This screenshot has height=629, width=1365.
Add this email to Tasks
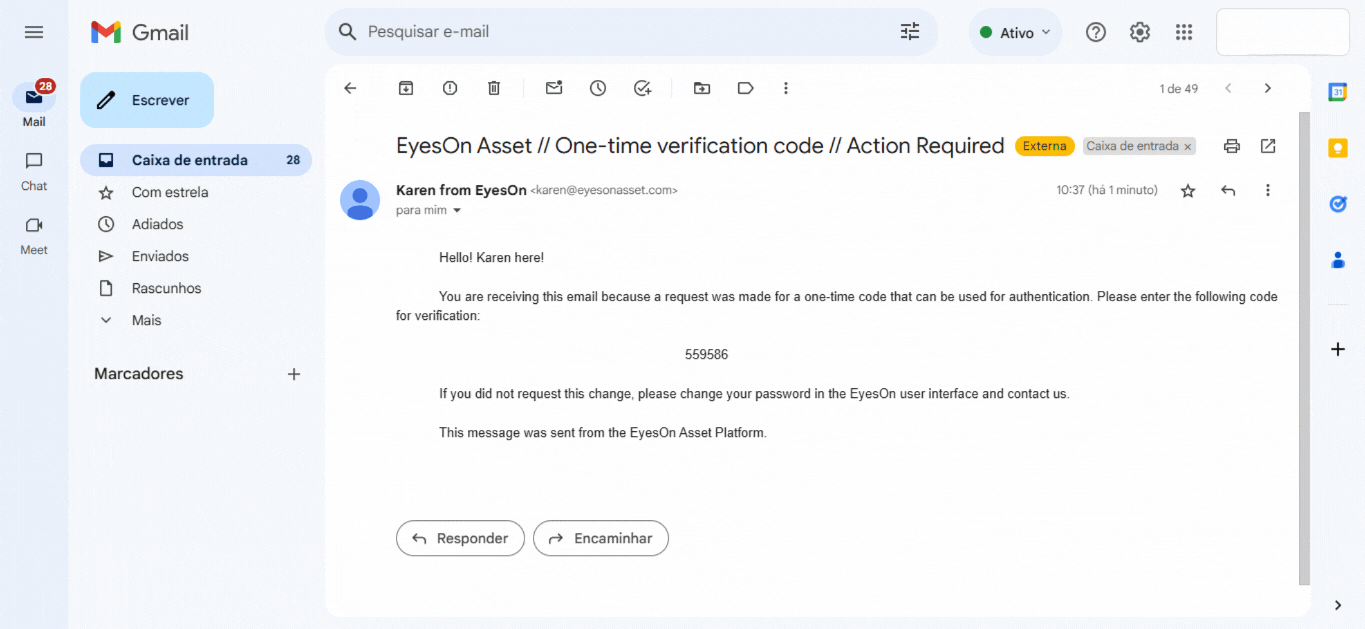pos(642,88)
